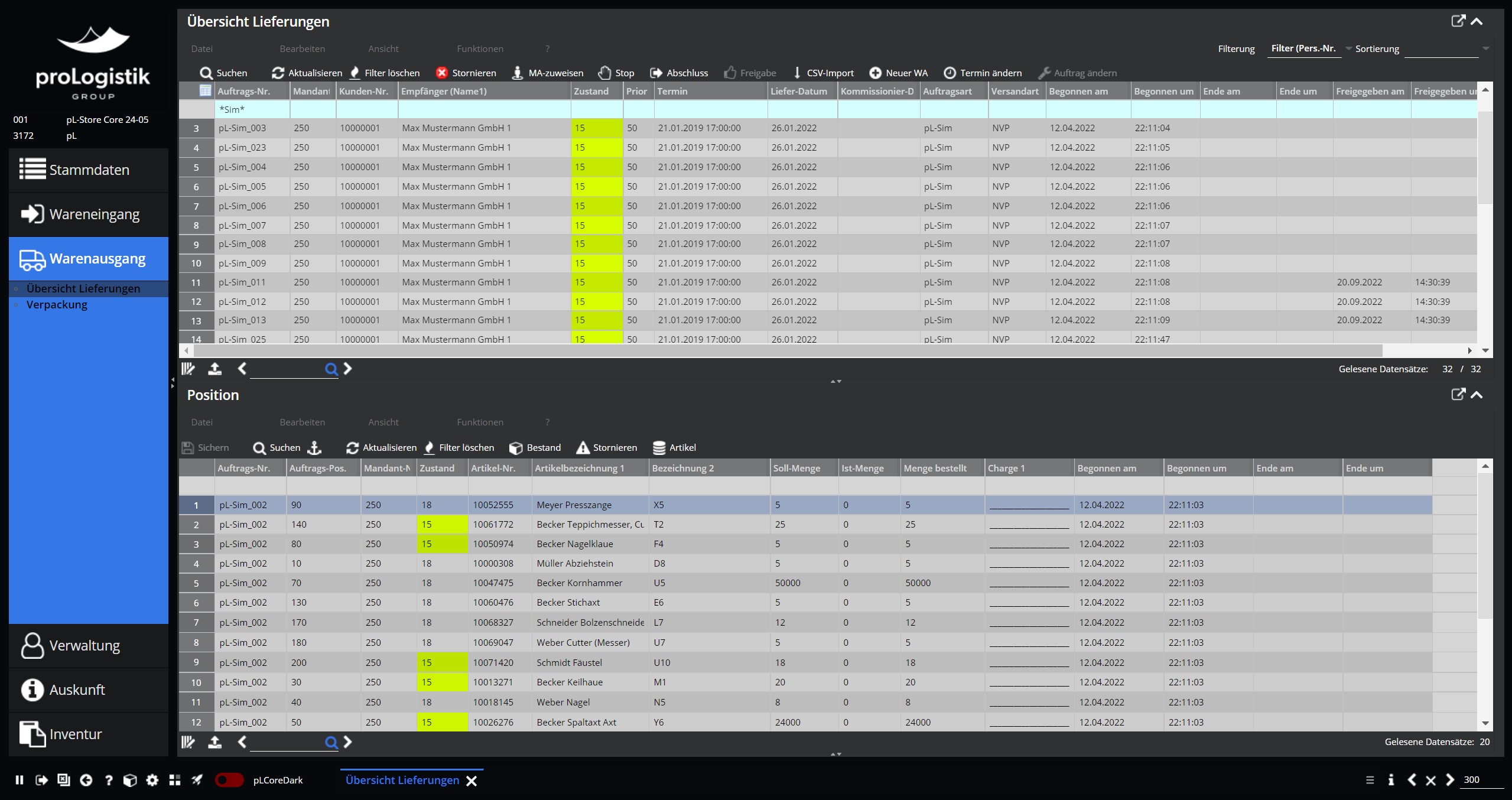Click the Neuer WA plus icon
Viewport: 1512px width, 800px height.
pos(875,73)
